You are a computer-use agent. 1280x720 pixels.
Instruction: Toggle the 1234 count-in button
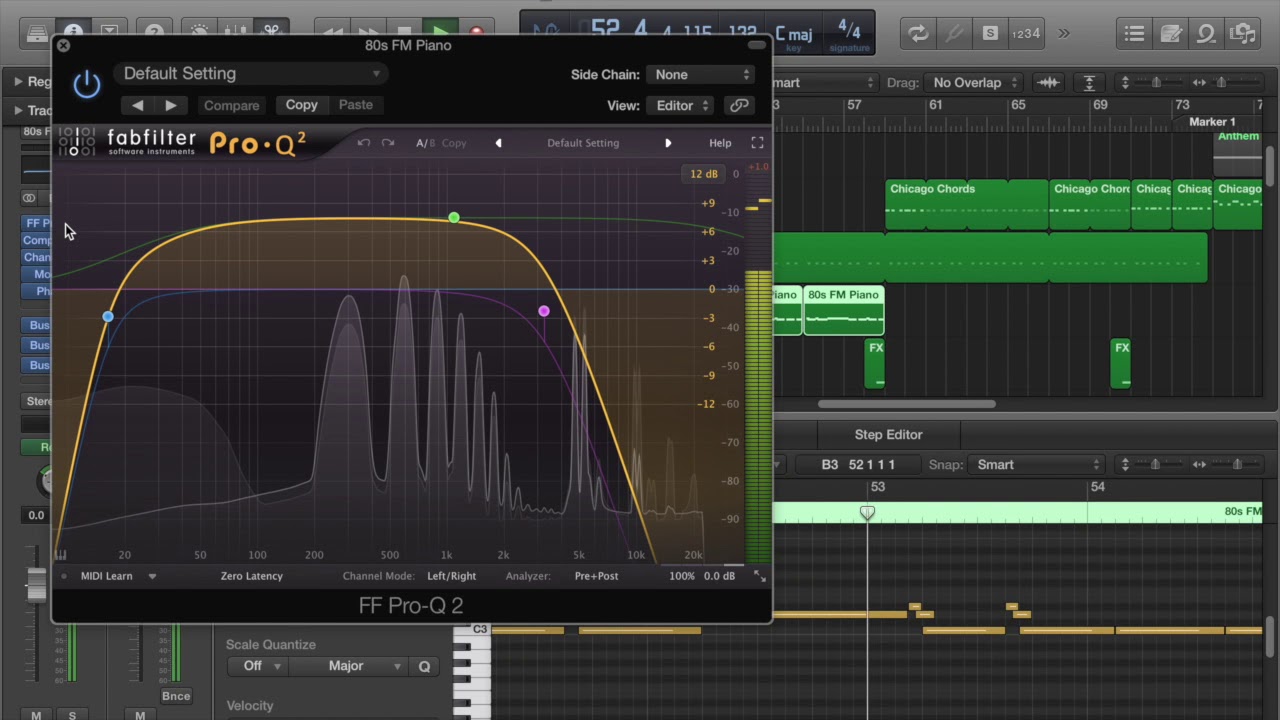tap(1026, 33)
